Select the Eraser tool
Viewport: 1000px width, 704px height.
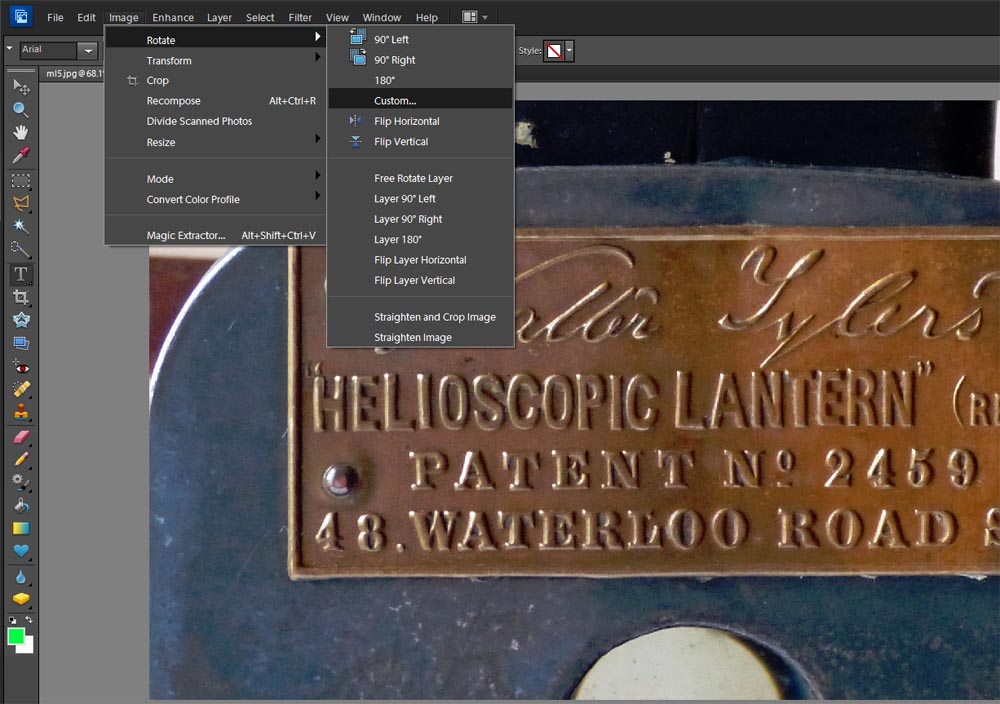click(x=21, y=437)
